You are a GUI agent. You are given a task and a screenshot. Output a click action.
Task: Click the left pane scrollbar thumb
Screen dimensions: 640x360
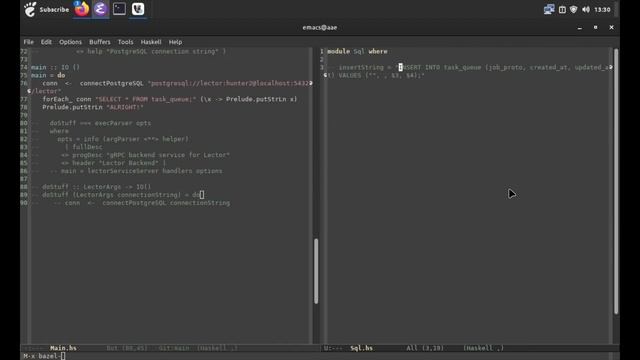(x=316, y=271)
